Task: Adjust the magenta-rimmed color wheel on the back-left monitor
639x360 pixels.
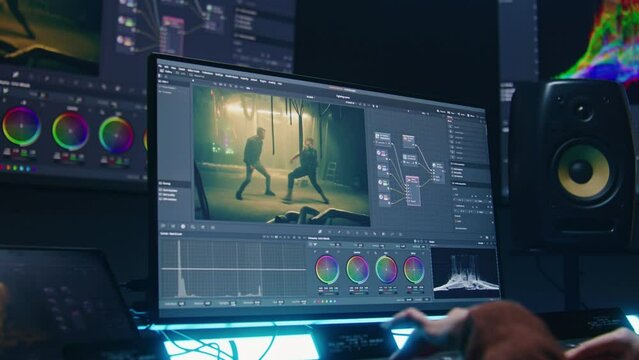Action: click(21, 126)
